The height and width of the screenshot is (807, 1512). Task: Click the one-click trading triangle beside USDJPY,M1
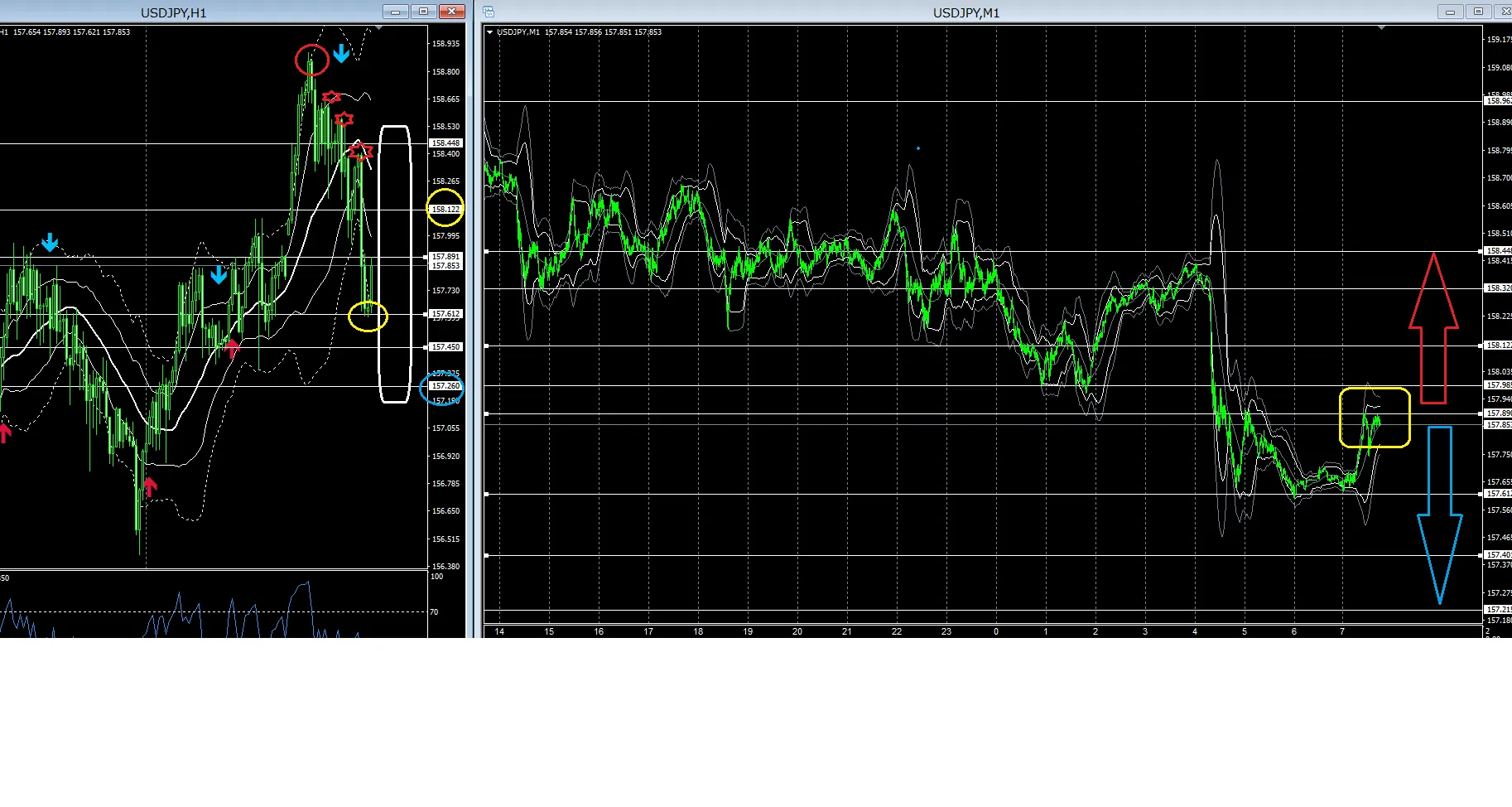[x=490, y=32]
